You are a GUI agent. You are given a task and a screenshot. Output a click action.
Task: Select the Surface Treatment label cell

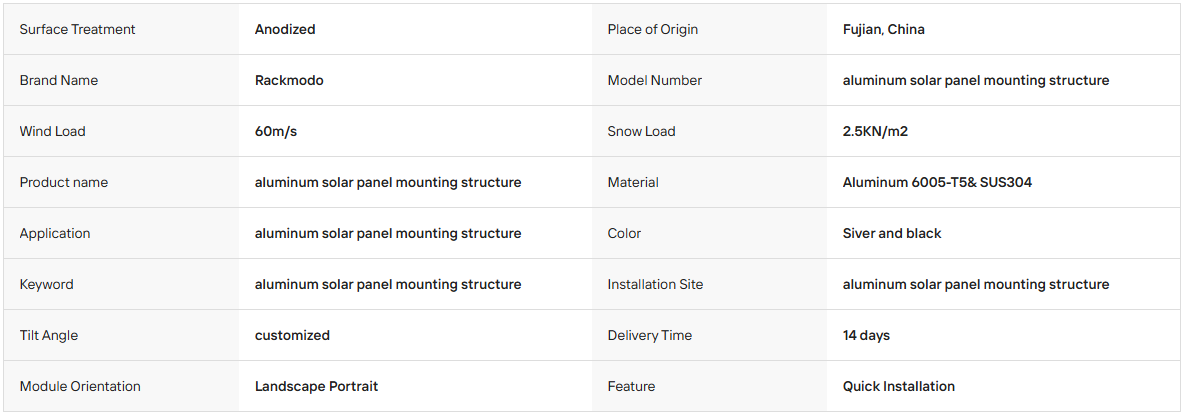tap(121, 29)
